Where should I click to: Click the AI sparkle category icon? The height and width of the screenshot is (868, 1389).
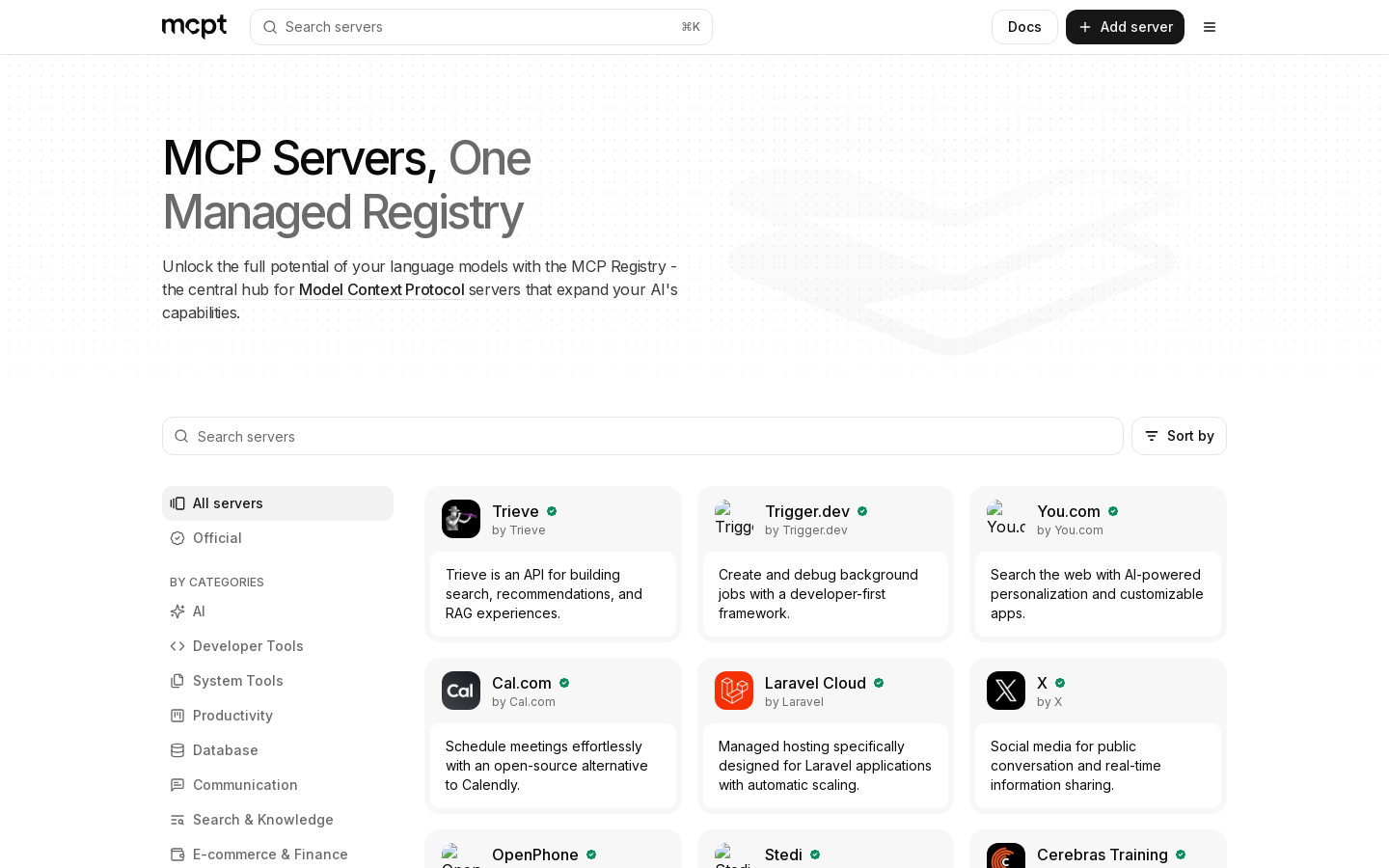(177, 611)
